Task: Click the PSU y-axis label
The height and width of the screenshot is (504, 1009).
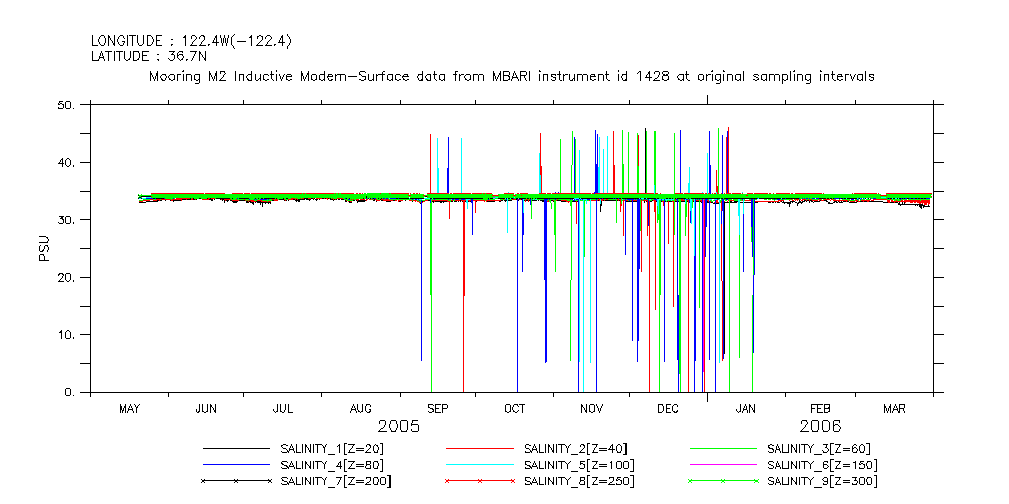Action: [44, 248]
